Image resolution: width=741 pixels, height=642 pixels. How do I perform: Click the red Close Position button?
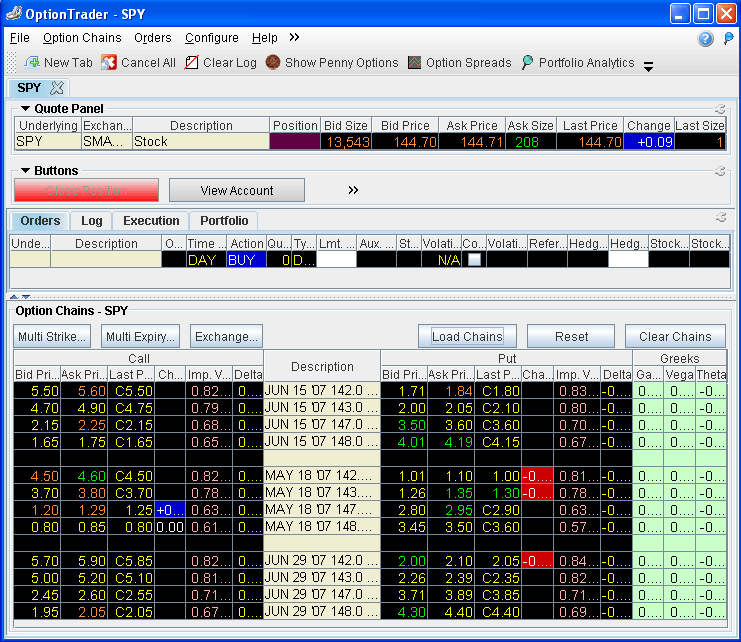point(86,190)
